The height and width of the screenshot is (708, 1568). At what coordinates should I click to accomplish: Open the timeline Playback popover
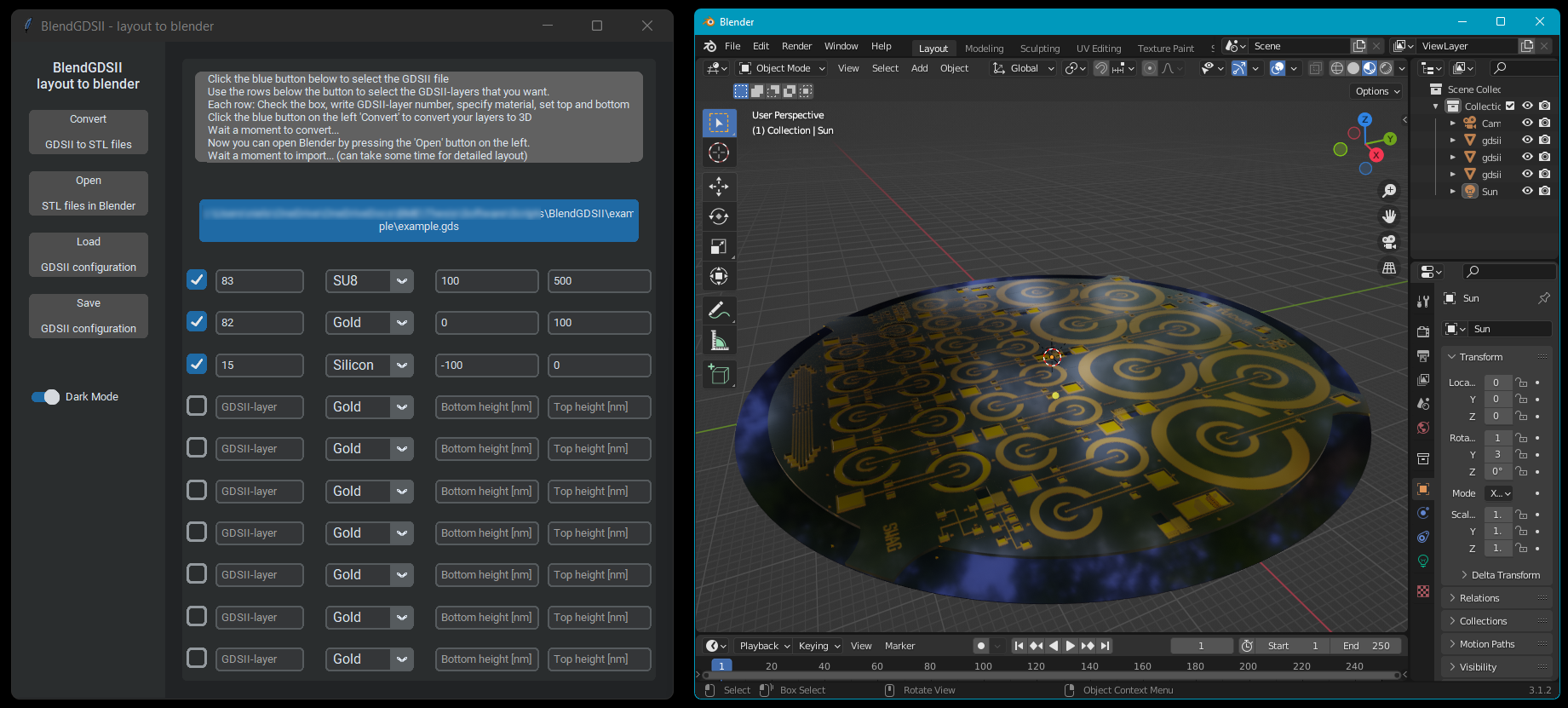[x=764, y=646]
